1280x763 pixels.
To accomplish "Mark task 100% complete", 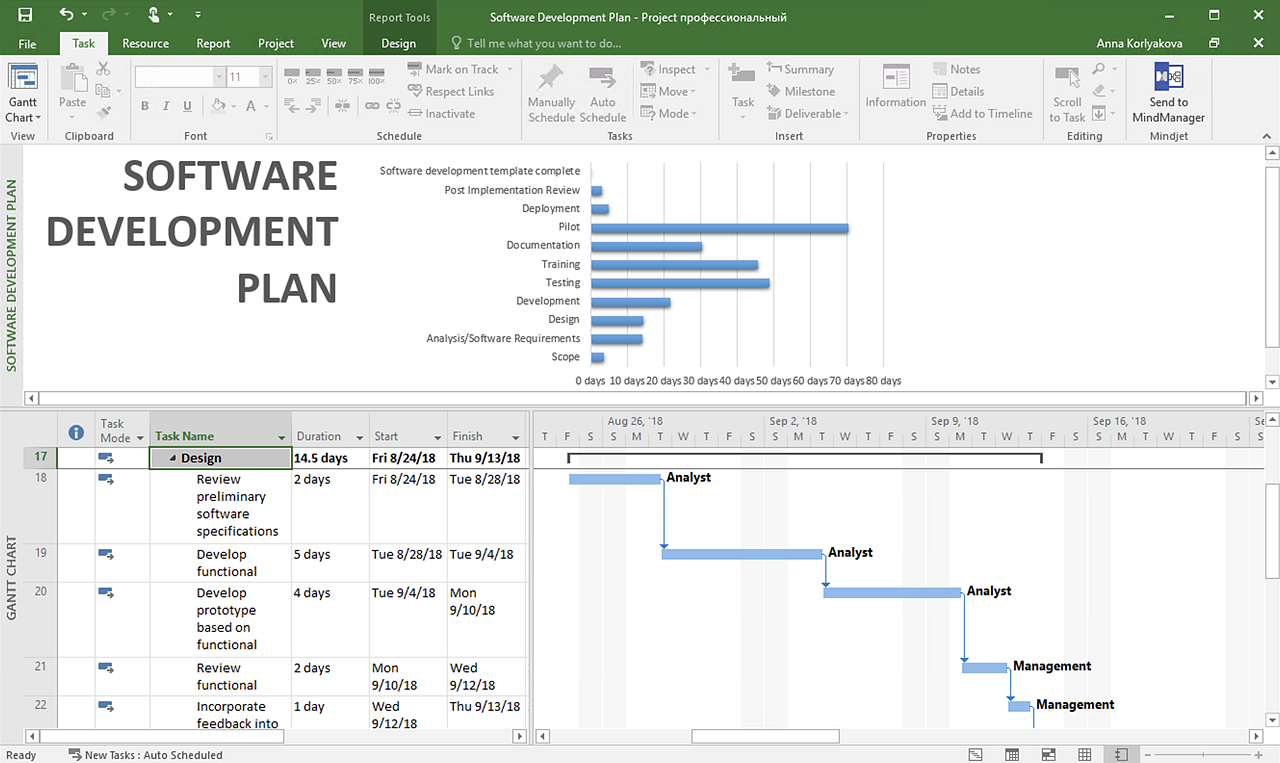I will (377, 76).
